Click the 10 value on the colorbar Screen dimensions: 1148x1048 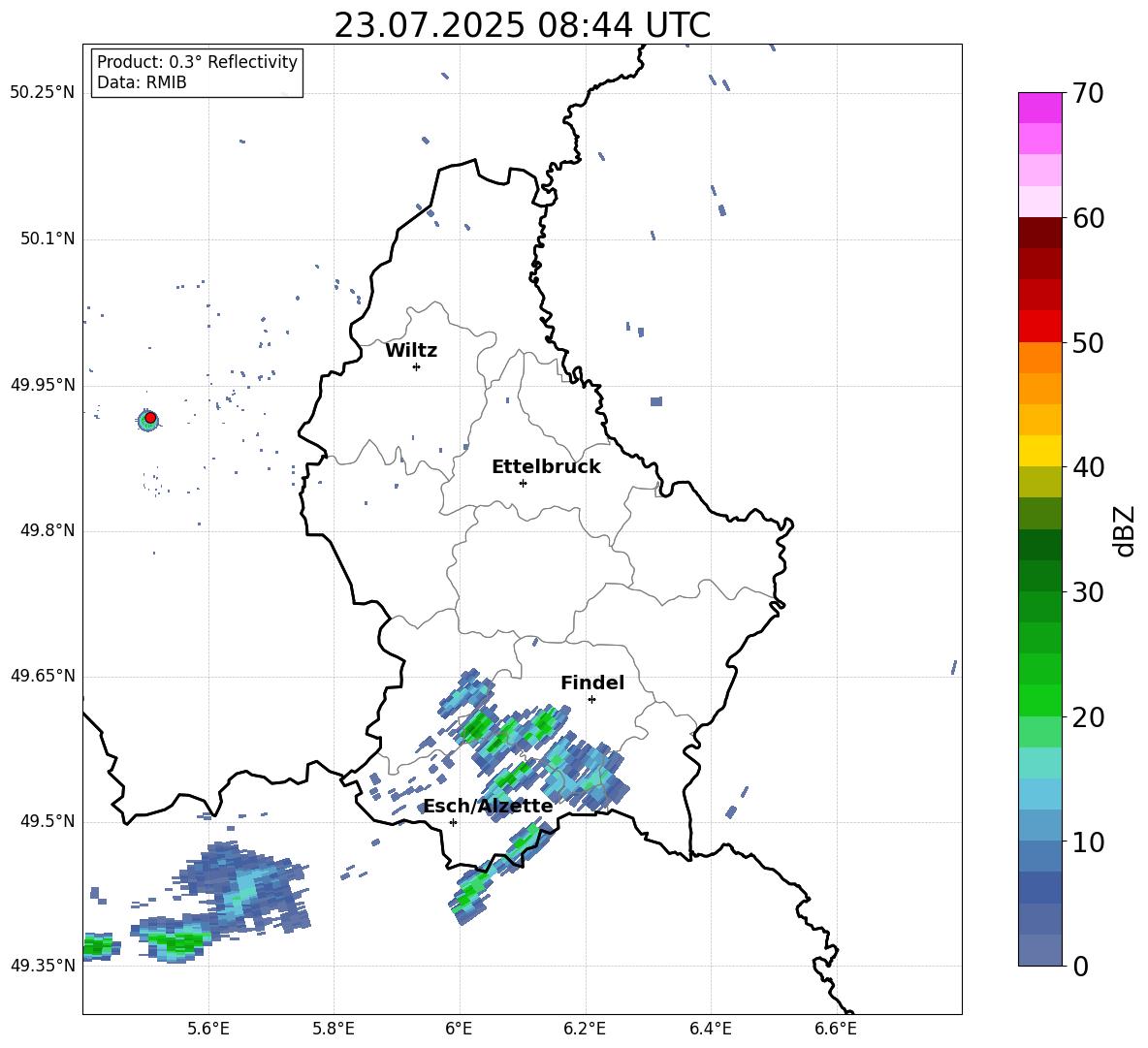point(1088,842)
